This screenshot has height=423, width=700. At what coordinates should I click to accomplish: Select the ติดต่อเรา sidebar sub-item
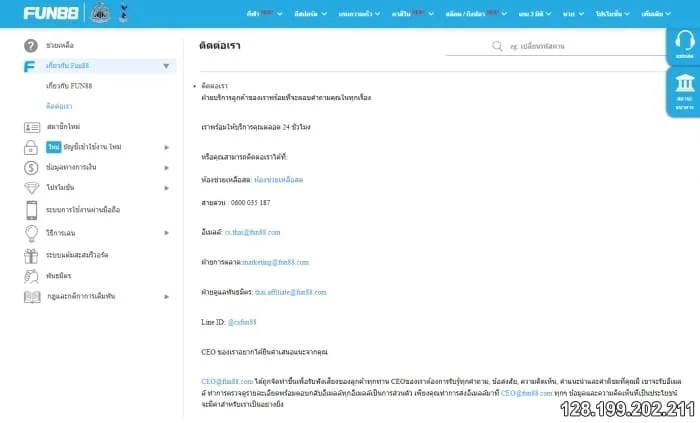point(58,105)
